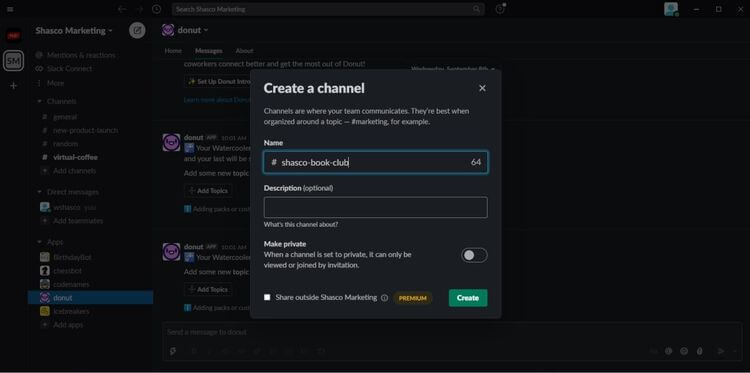750x373 pixels.
Task: Open Slack Connect
Action: pos(64,69)
